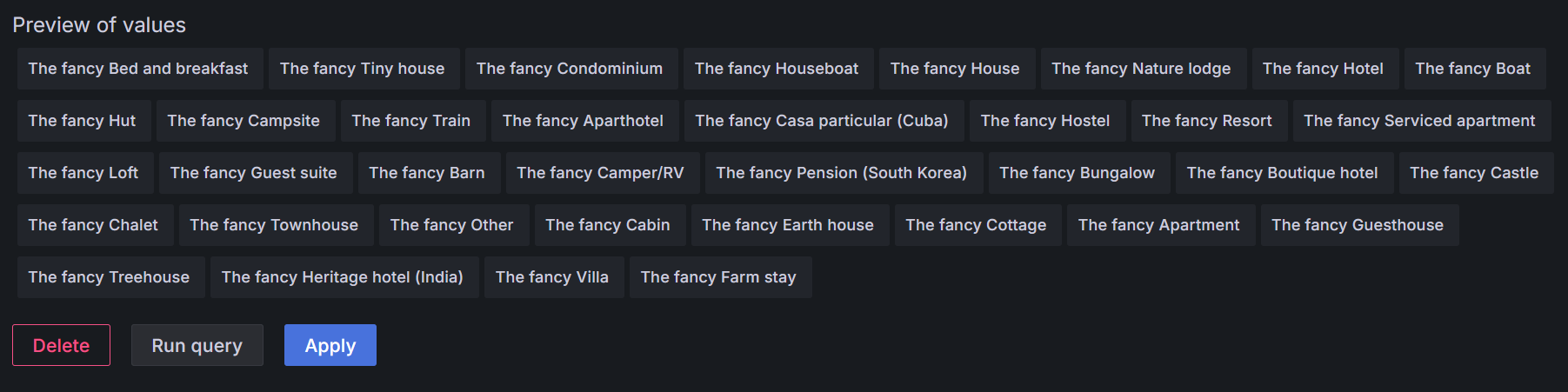Select 'The fancy Farm stay' chip
This screenshot has width=1568, height=392.
[x=717, y=277]
